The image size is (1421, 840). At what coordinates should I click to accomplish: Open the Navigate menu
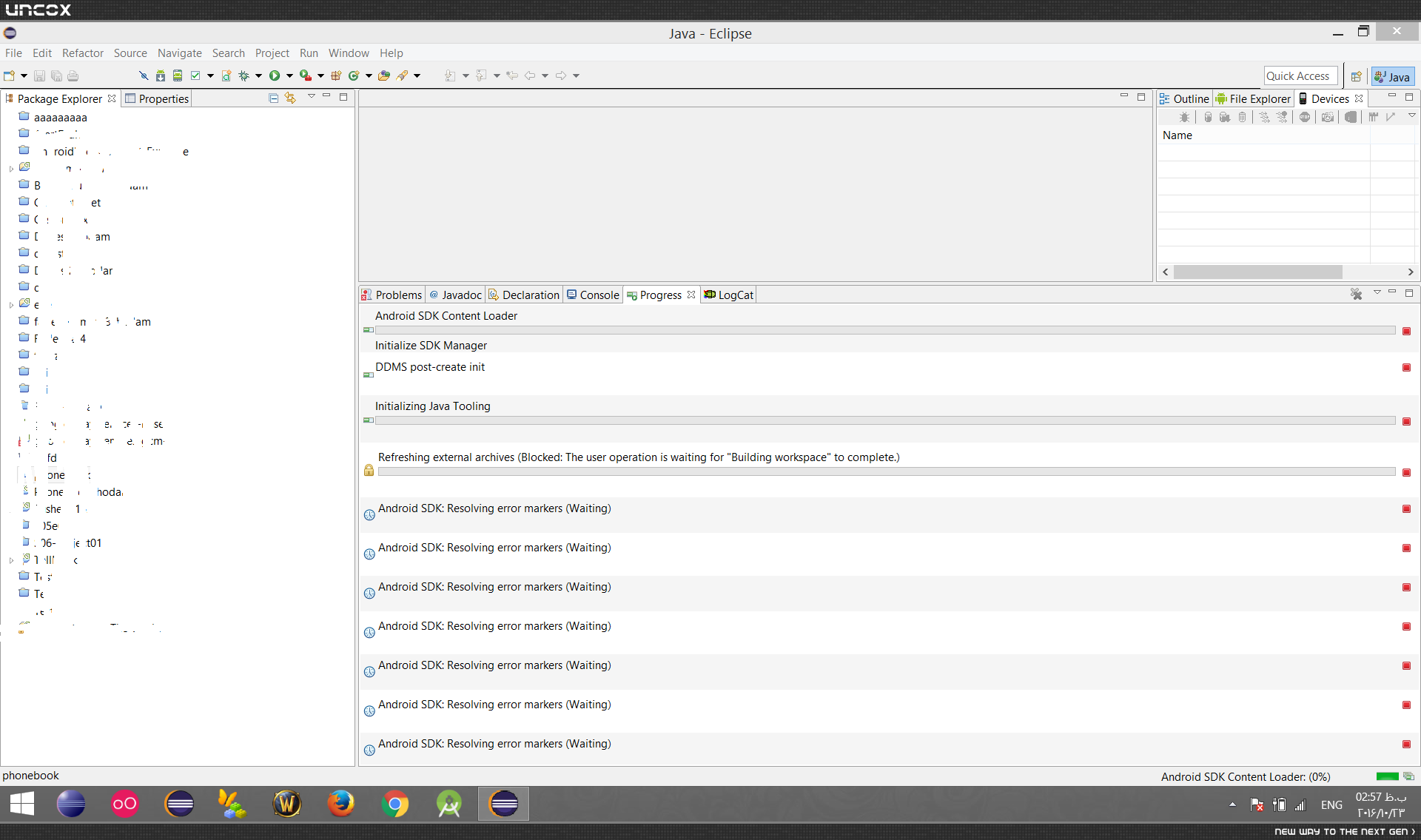(x=180, y=53)
